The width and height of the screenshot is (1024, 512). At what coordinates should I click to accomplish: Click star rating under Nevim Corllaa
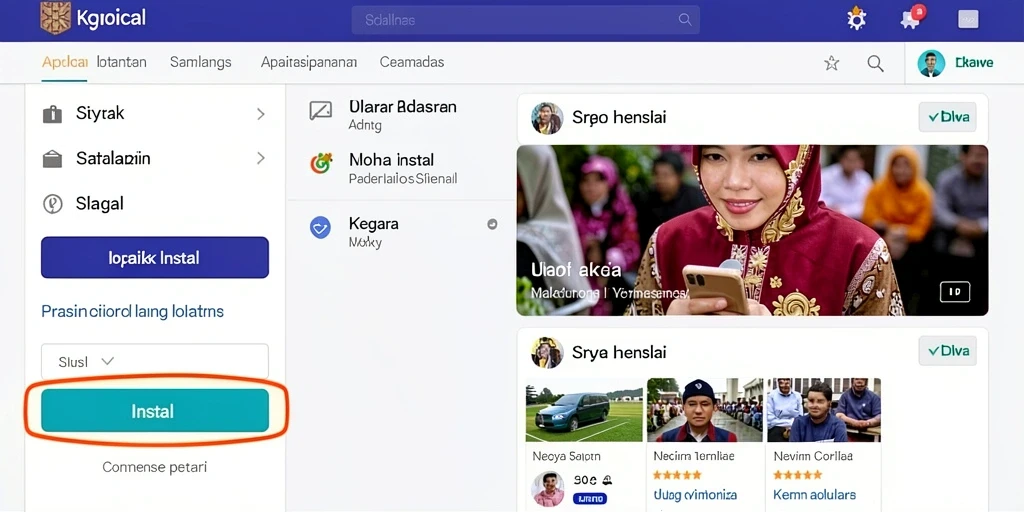pyautogui.click(x=798, y=475)
